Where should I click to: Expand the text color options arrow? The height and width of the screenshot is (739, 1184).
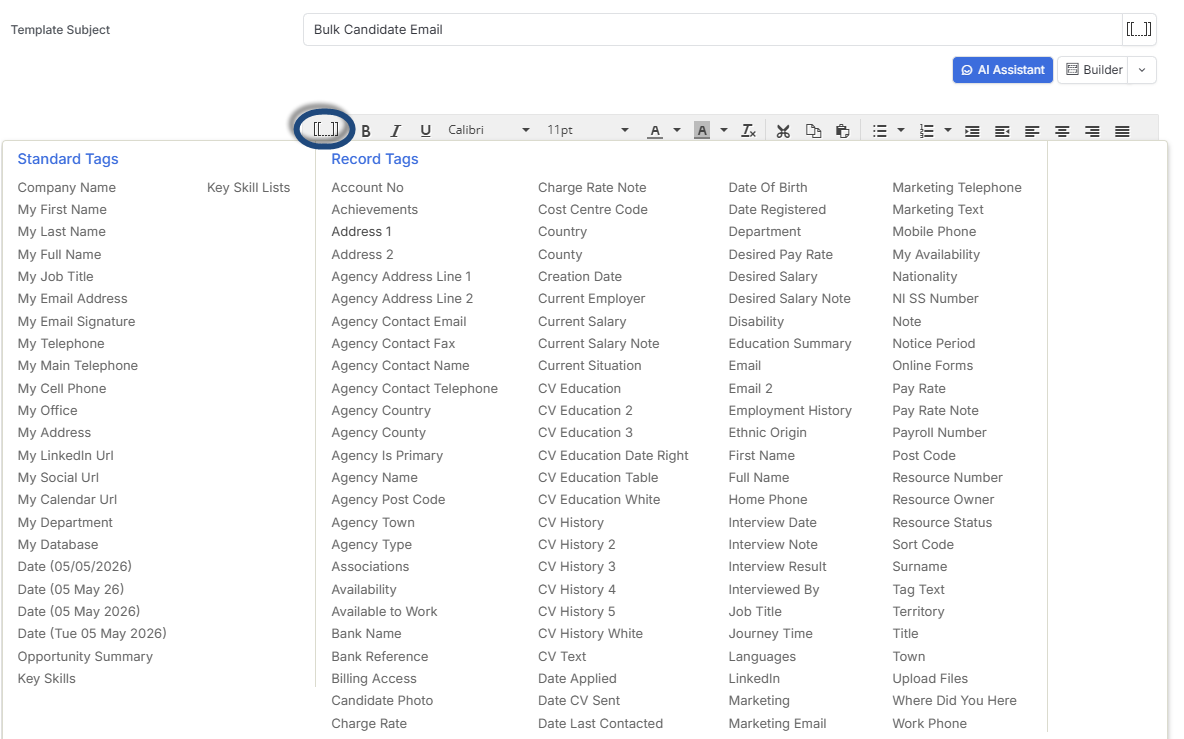(677, 130)
